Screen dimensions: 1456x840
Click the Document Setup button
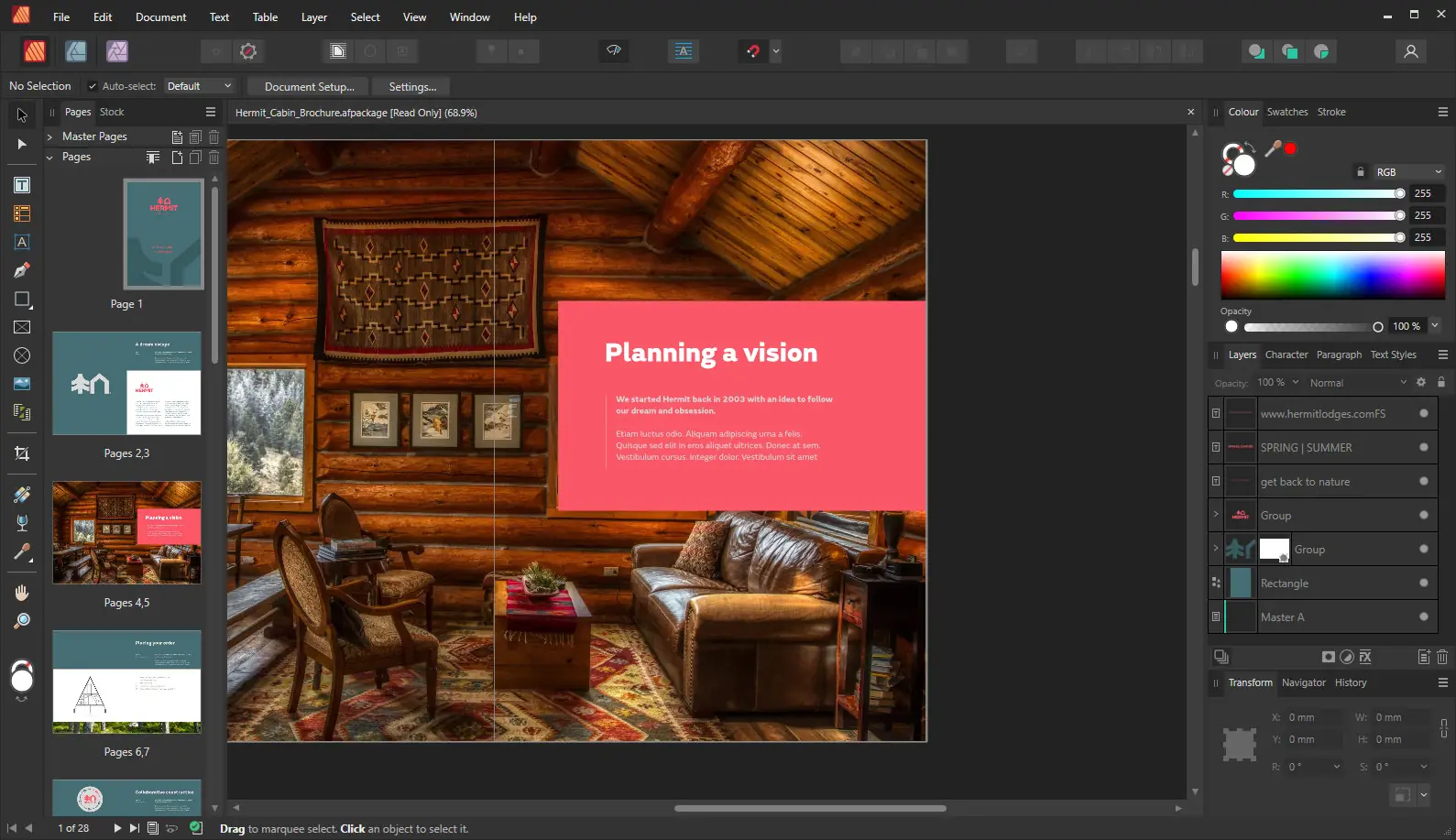(x=309, y=86)
